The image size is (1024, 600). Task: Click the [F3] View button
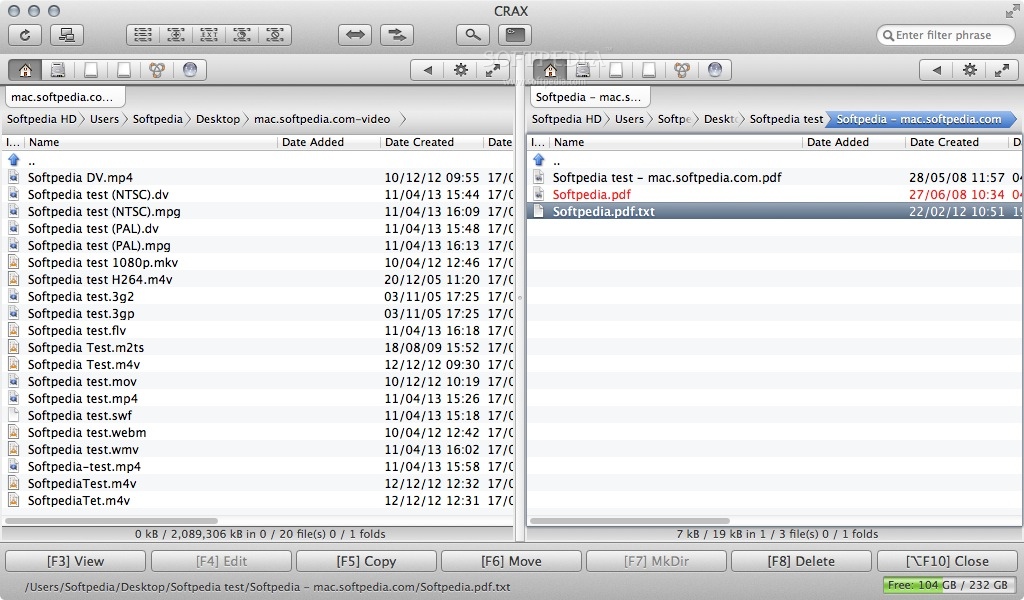click(75, 561)
